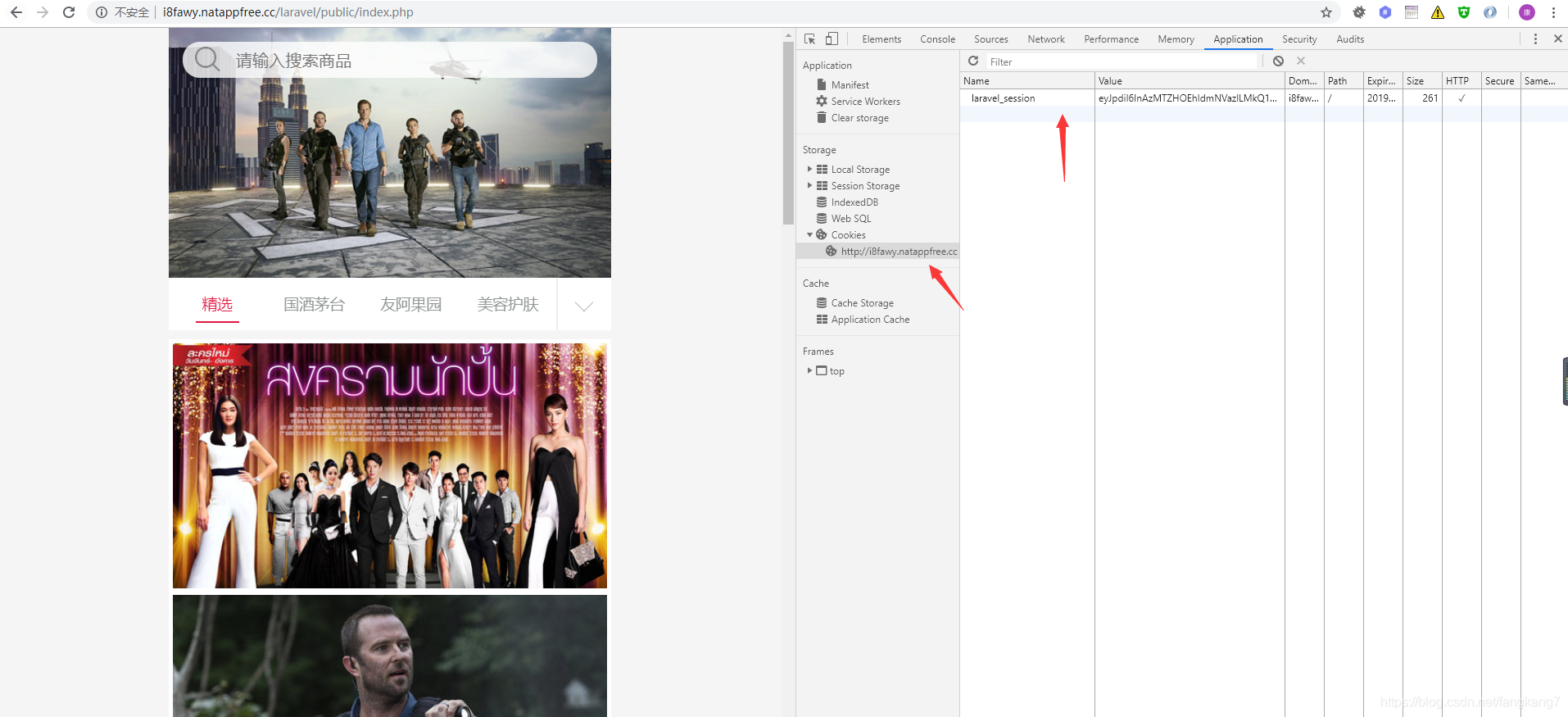Select Web SQL in the Storage section
This screenshot has width=1568, height=717.
(851, 218)
